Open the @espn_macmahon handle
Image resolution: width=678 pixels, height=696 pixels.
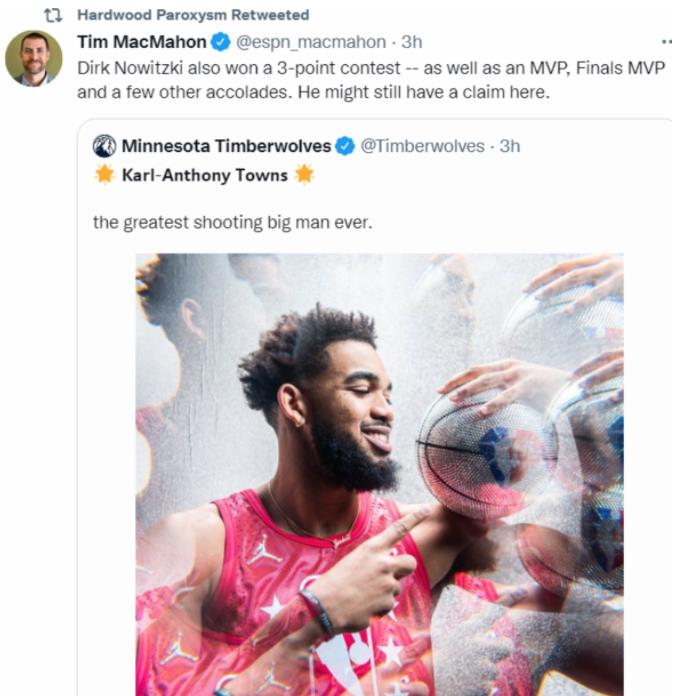pyautogui.click(x=310, y=42)
